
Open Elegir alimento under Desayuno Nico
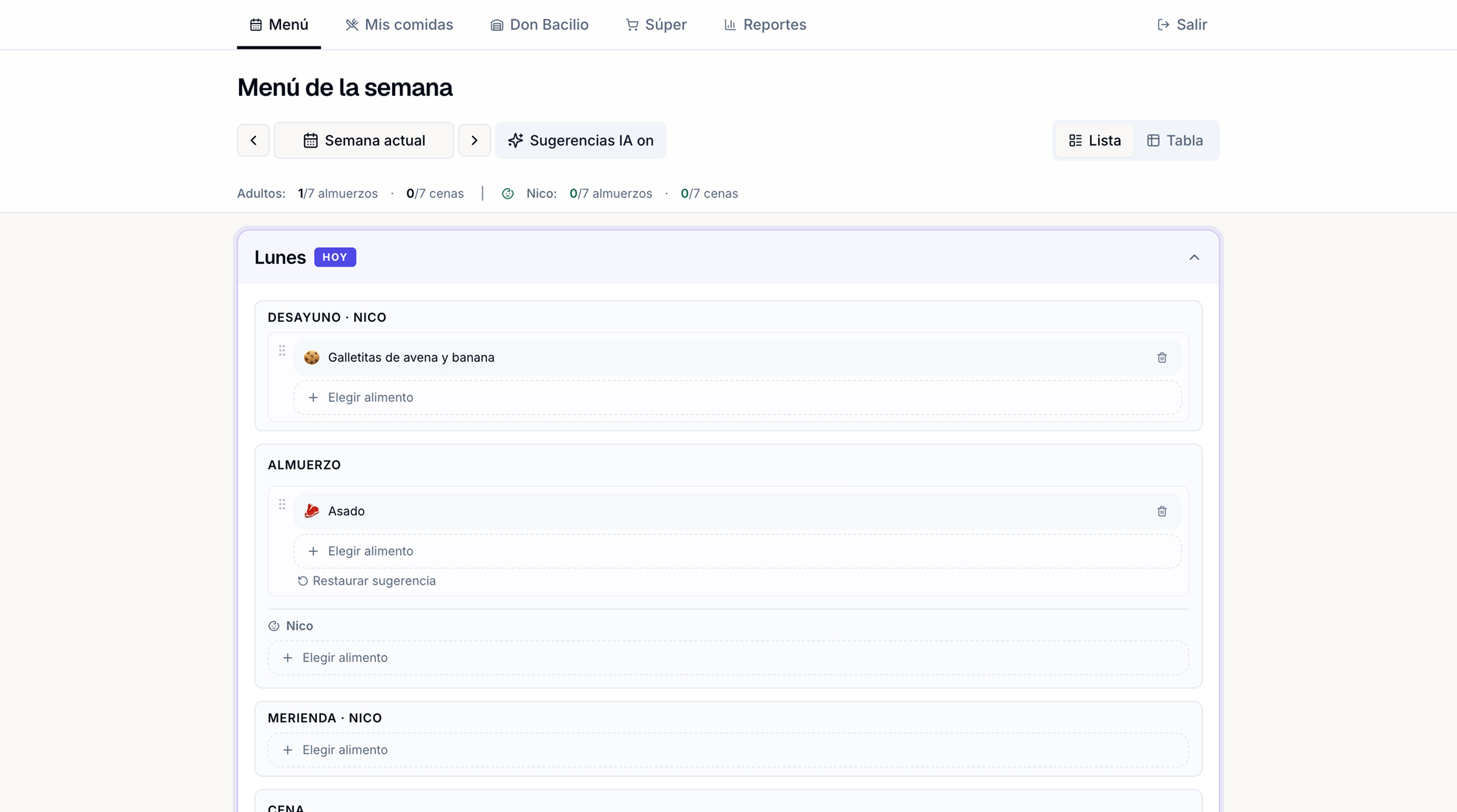[737, 398]
